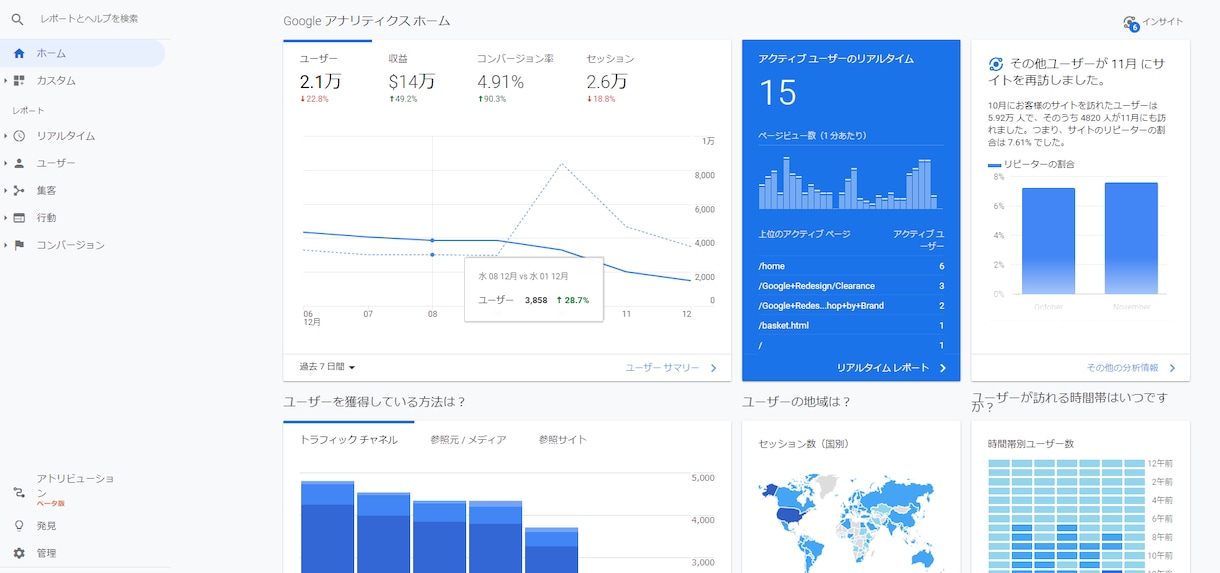Select the セッション metric tab
Image resolution: width=1220 pixels, height=573 pixels.
point(610,76)
